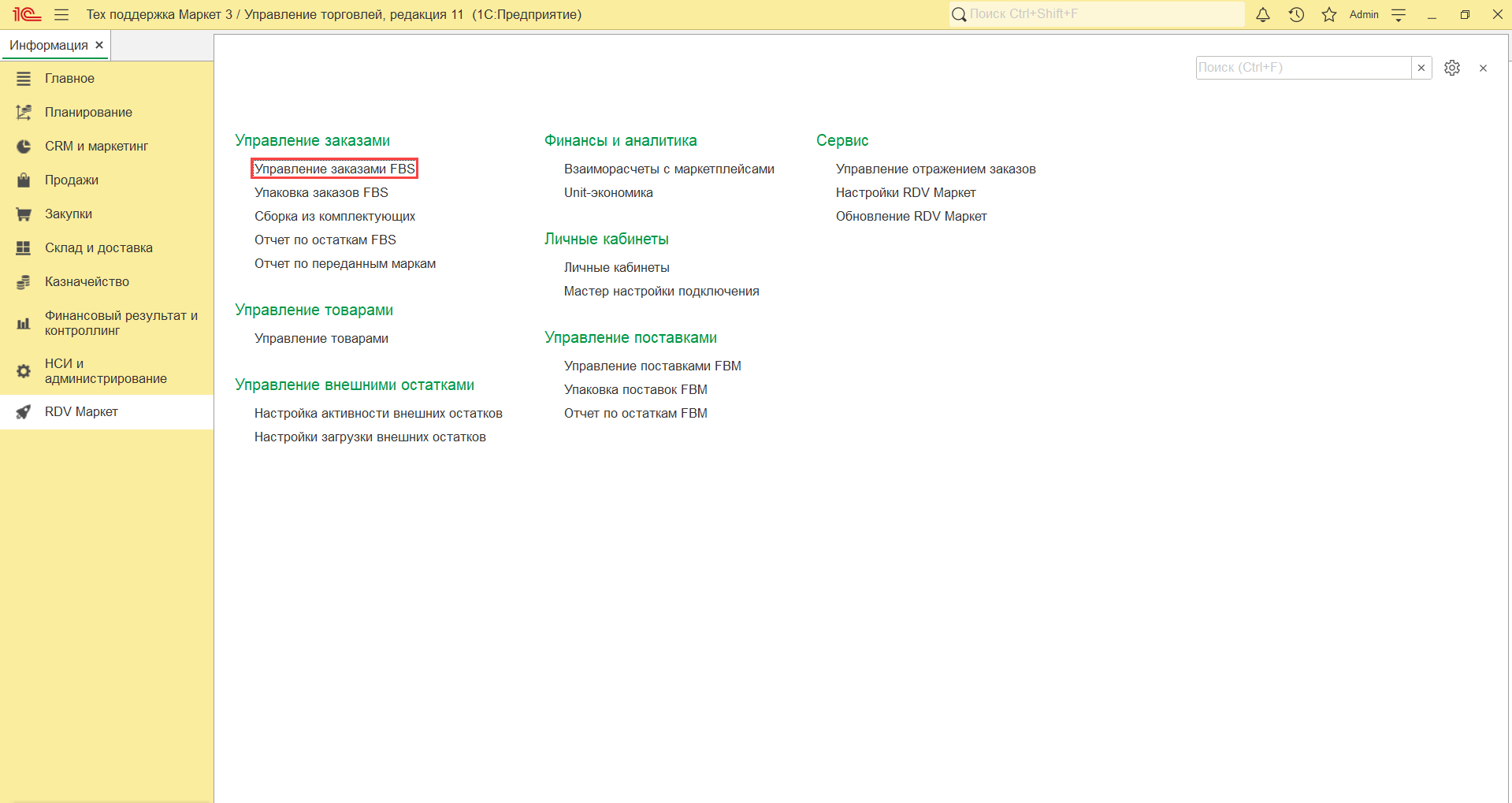Open Сборка из комплектующих
This screenshot has height=803, width=1512.
[x=335, y=217]
